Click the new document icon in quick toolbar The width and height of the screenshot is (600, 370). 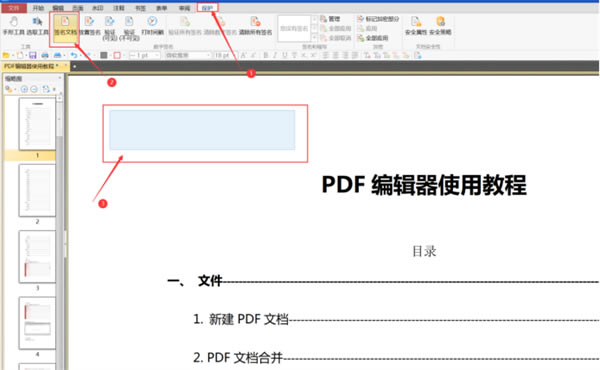[x=20, y=55]
